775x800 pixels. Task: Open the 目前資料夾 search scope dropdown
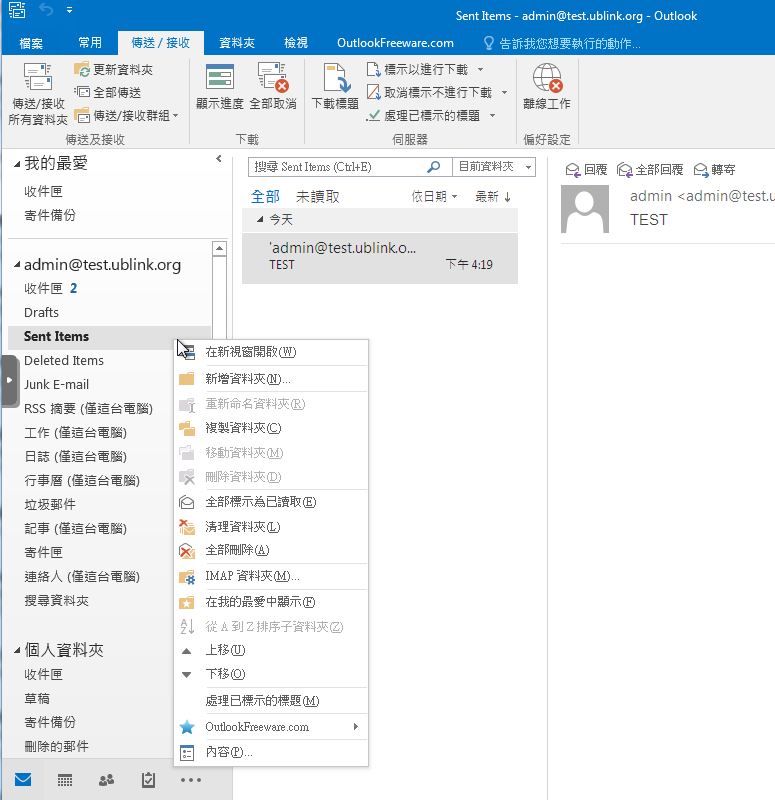pos(494,167)
